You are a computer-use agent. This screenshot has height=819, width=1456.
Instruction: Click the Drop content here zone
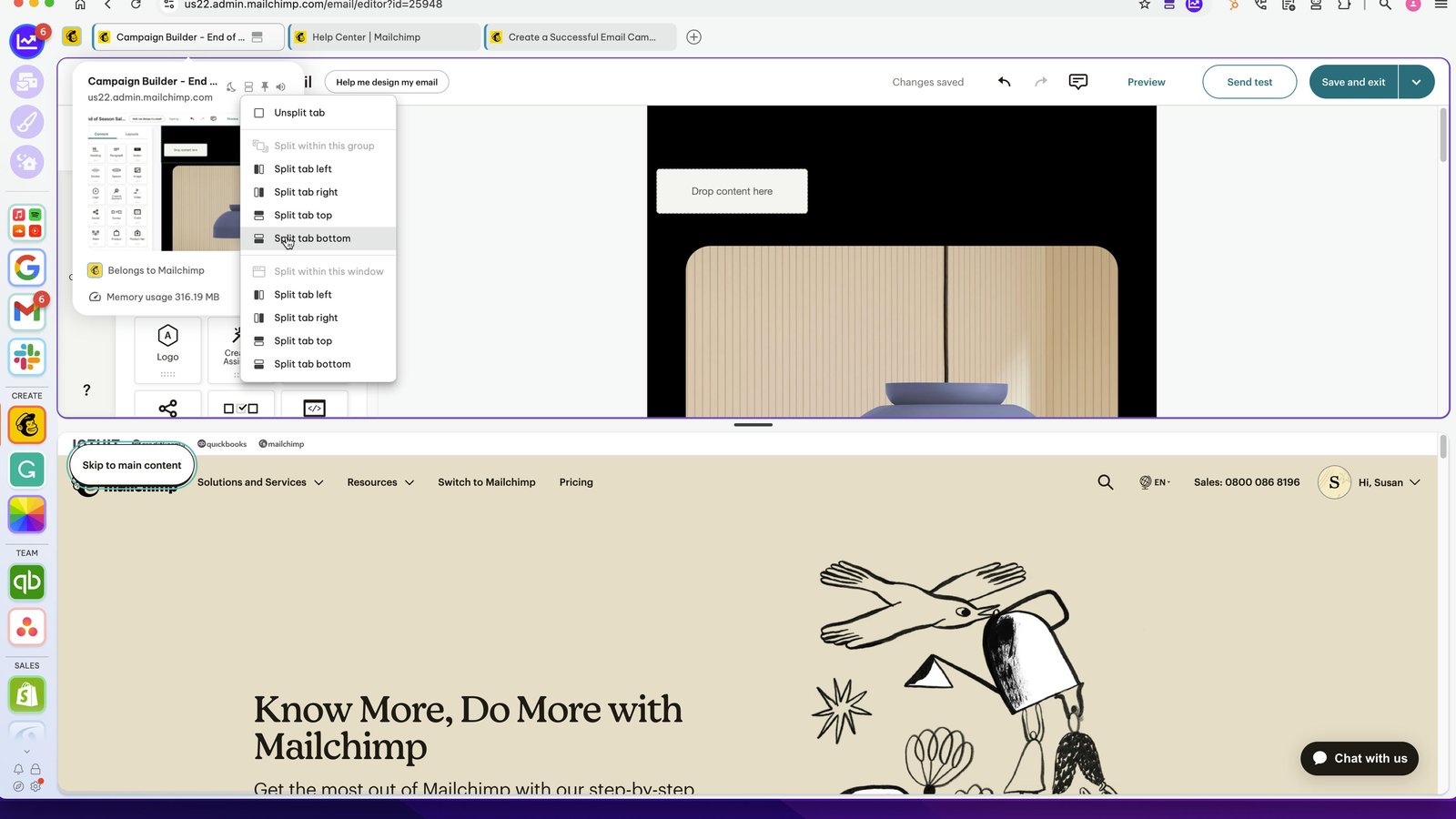coord(732,191)
